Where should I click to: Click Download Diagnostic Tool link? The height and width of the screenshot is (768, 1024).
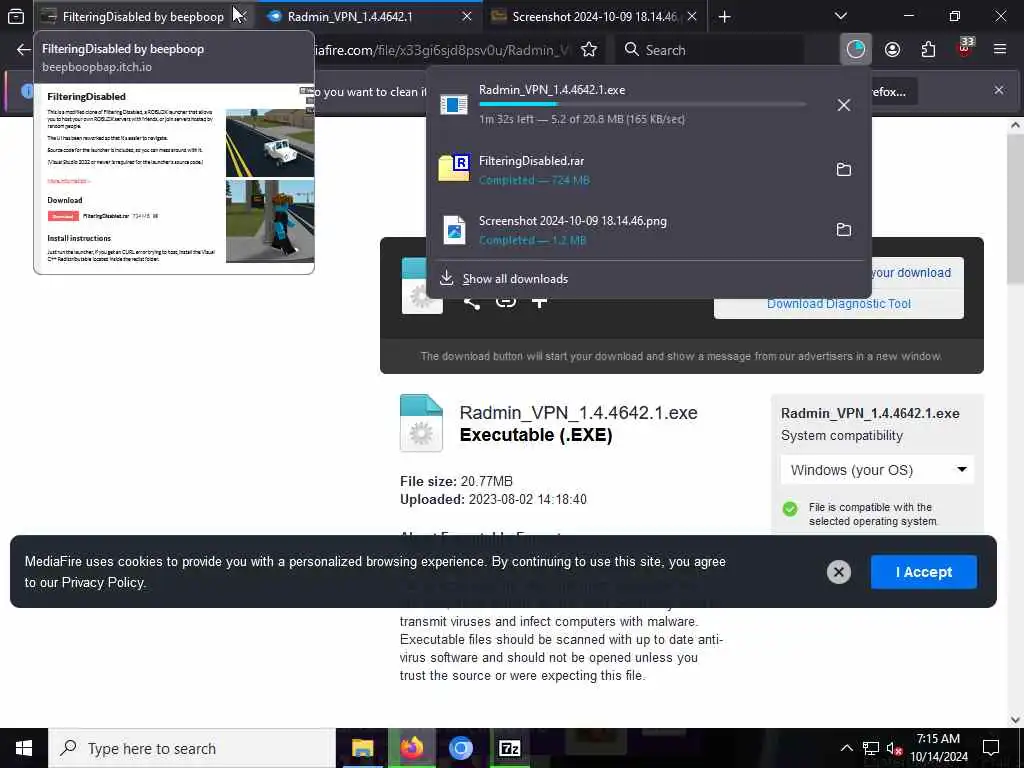point(839,304)
